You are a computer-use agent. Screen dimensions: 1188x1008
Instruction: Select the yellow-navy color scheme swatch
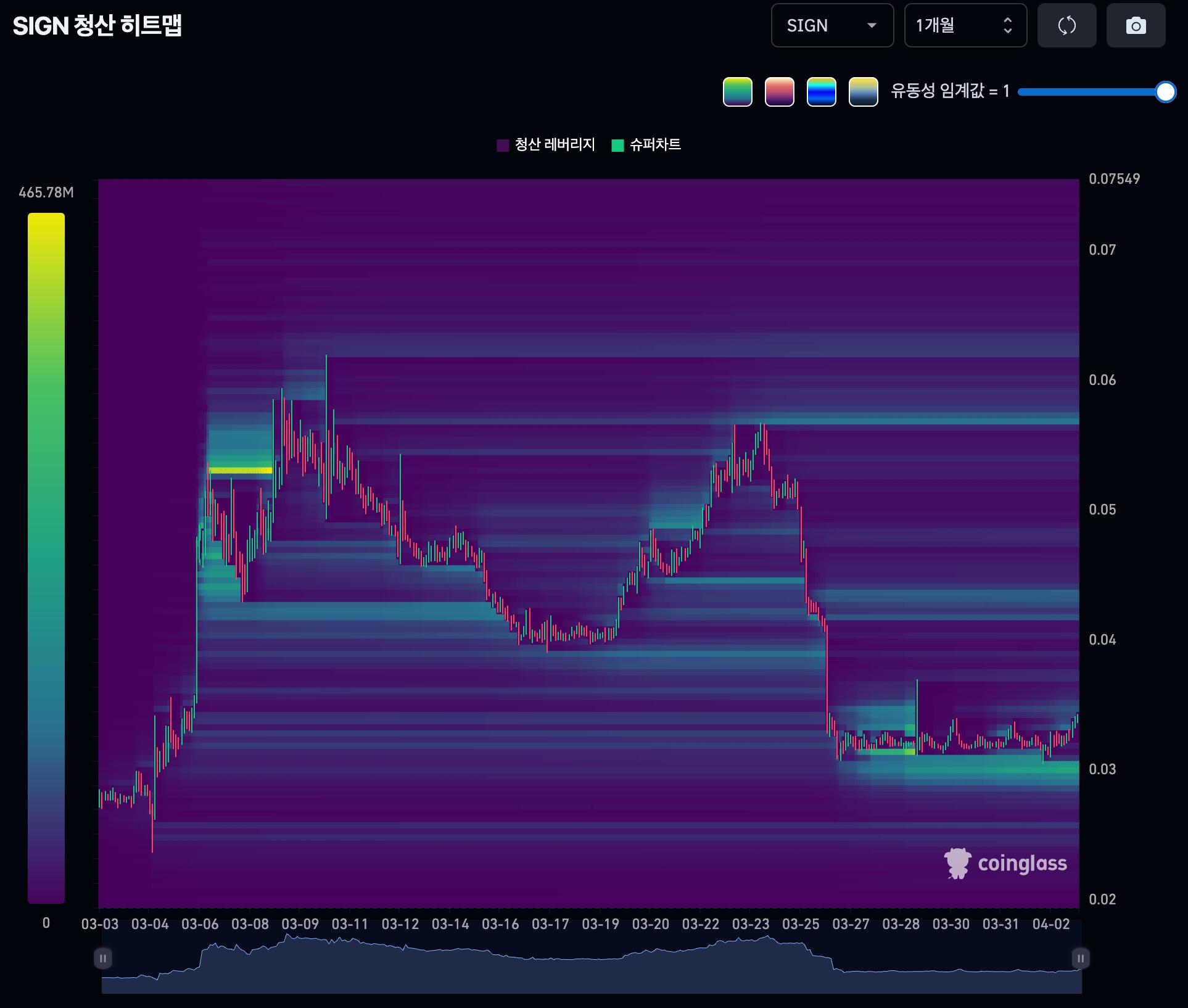[863, 92]
